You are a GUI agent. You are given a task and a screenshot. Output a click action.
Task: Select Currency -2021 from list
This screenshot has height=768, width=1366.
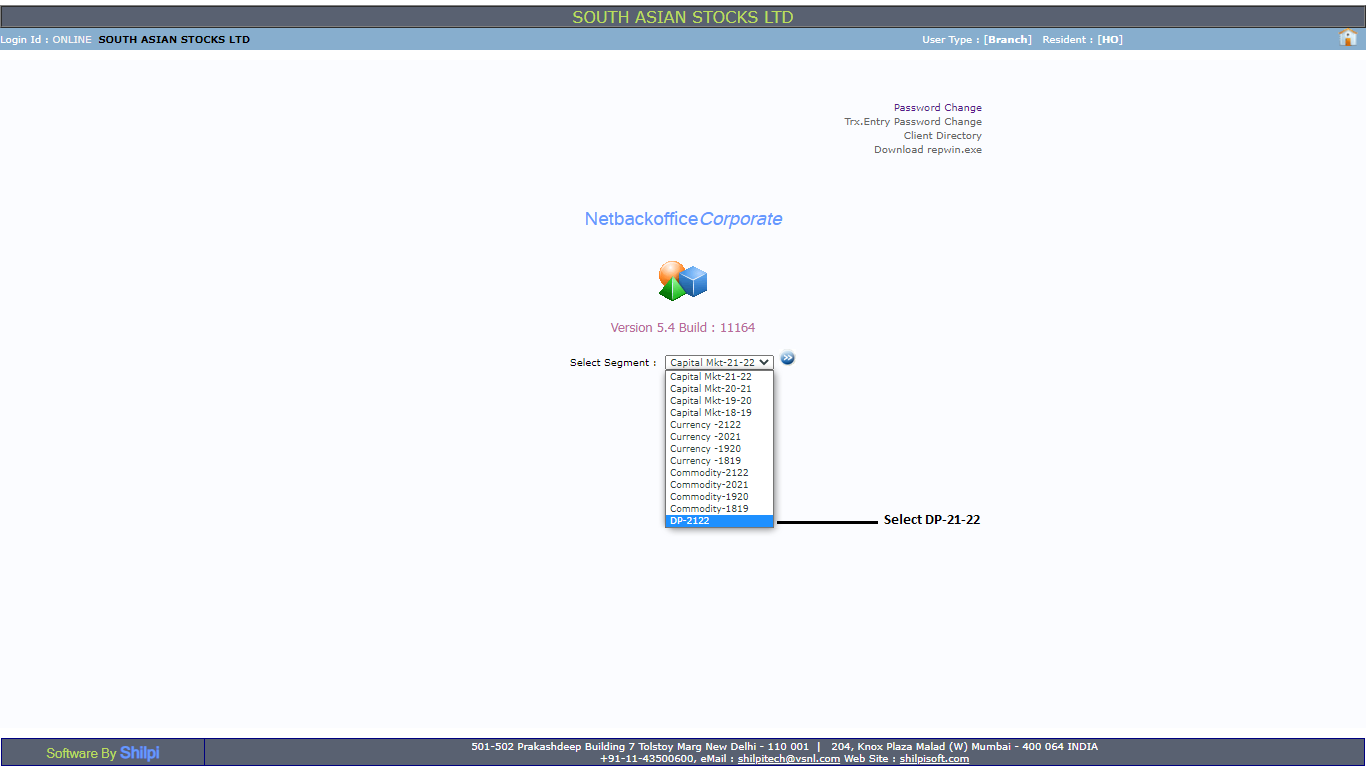point(706,437)
